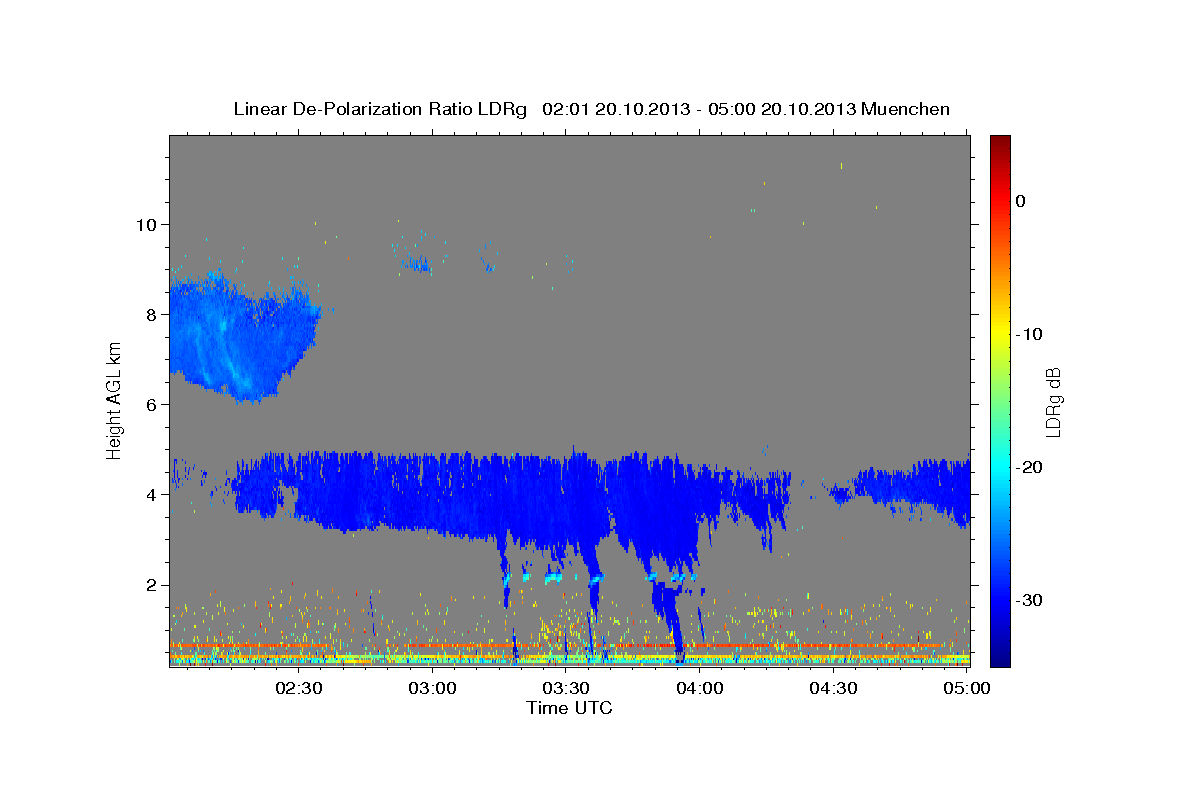Click the height tick label 6
1200x800 pixels.
pyautogui.click(x=150, y=404)
